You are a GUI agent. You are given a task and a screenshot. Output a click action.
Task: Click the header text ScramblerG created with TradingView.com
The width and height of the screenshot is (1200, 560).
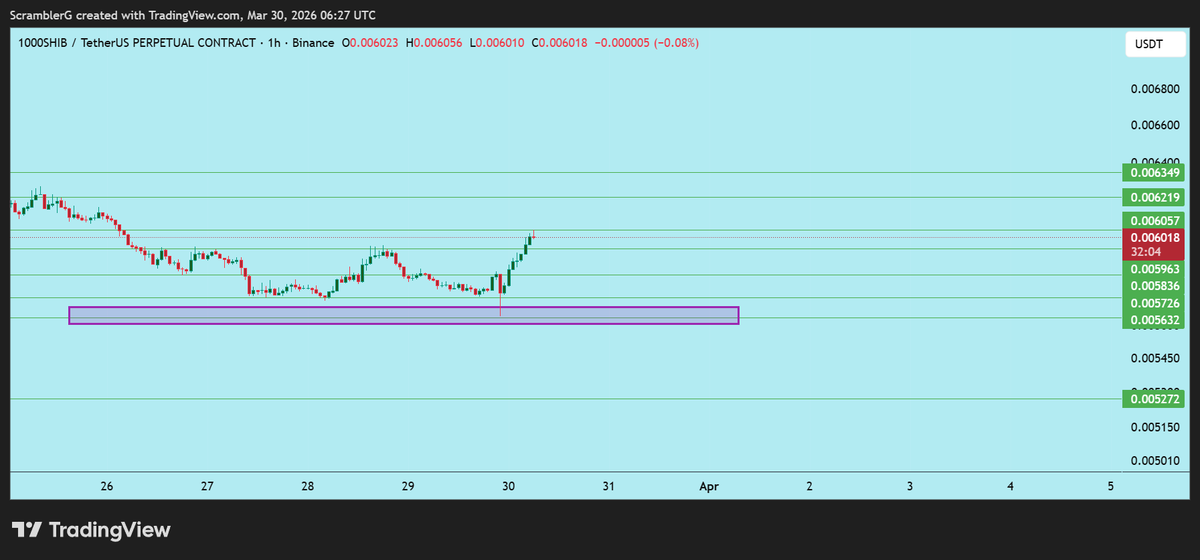click(125, 14)
